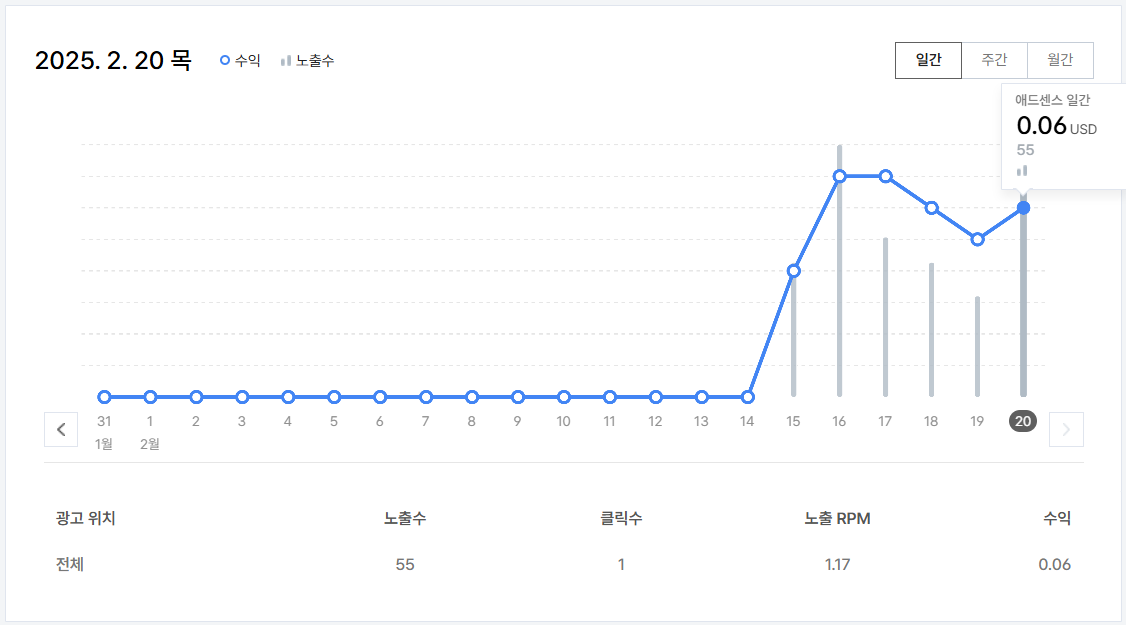Click the 수익 legend marker
This screenshot has width=1126, height=625.
pos(225,60)
